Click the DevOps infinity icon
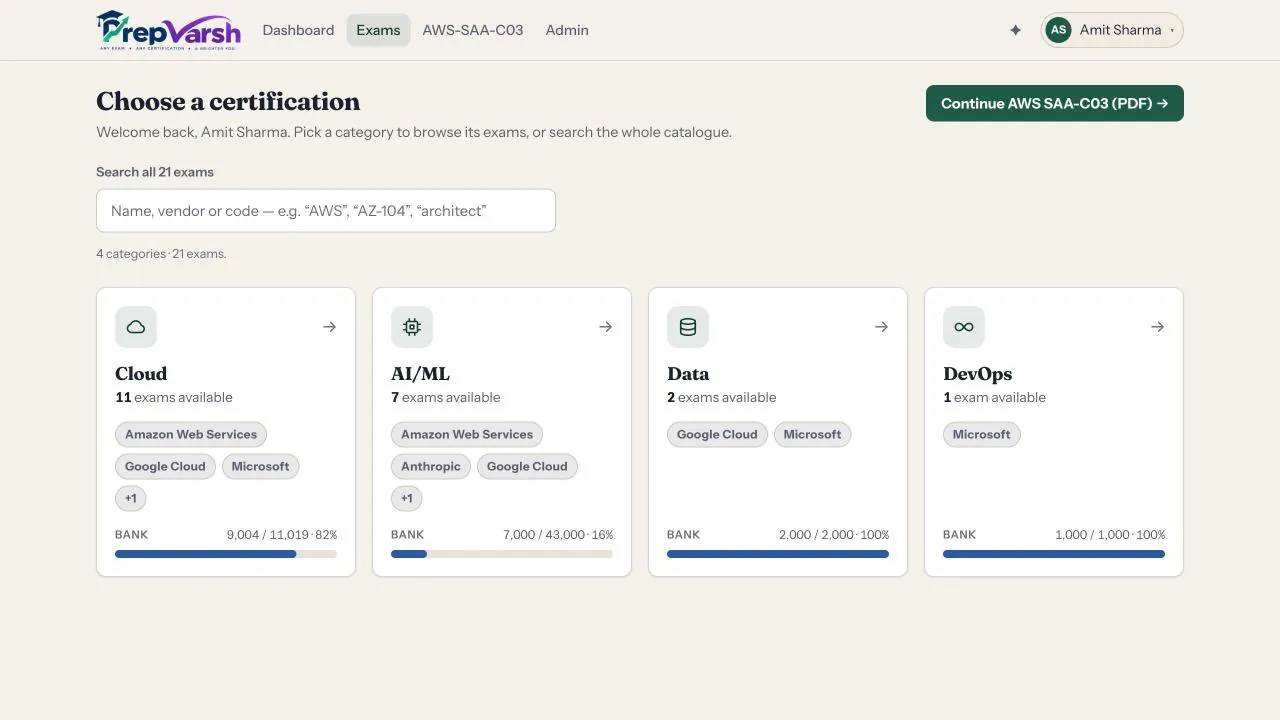 click(x=964, y=327)
